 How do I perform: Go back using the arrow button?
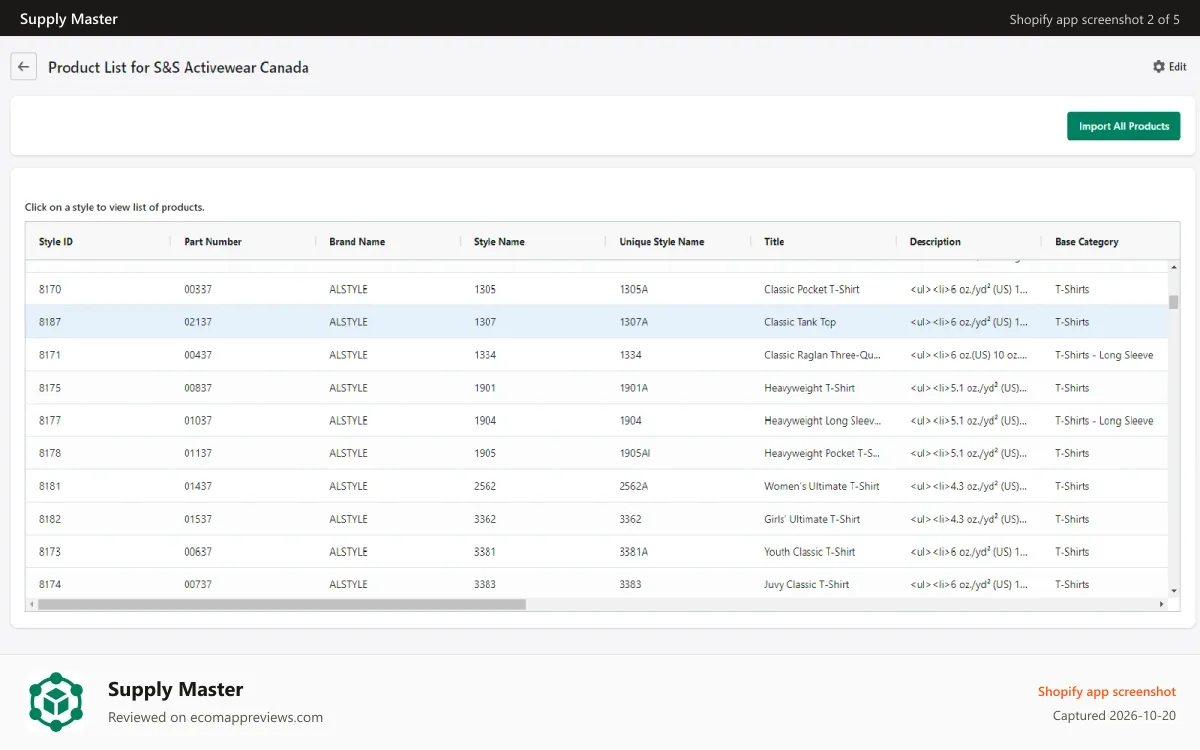click(24, 67)
